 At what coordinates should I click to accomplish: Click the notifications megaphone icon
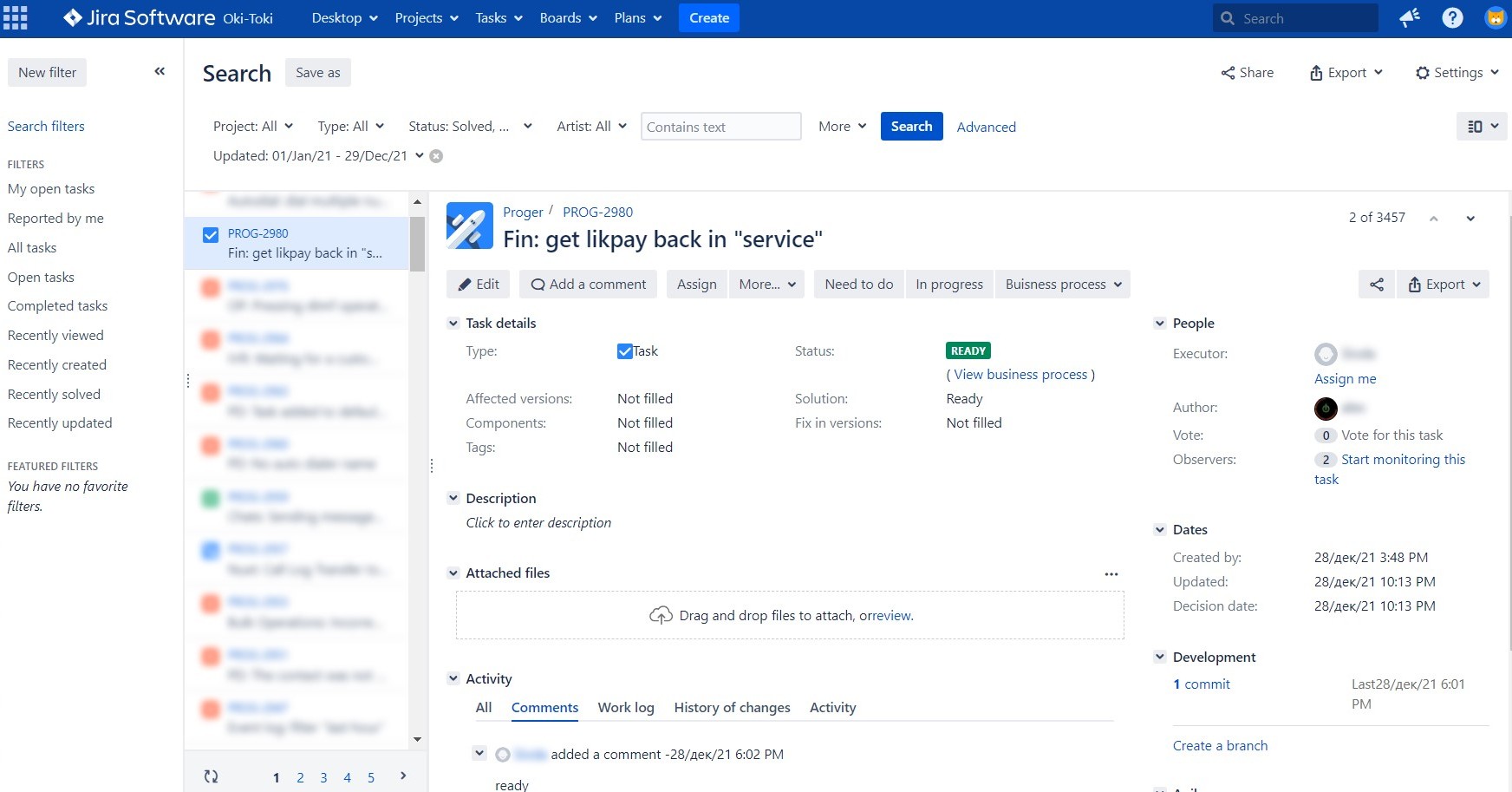1410,18
